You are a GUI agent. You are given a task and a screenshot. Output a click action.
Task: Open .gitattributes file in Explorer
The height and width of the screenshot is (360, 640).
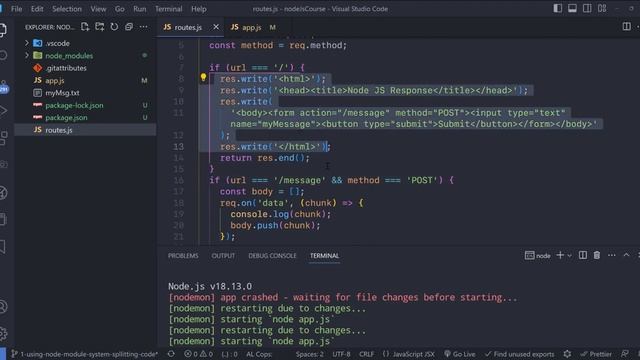point(85,68)
